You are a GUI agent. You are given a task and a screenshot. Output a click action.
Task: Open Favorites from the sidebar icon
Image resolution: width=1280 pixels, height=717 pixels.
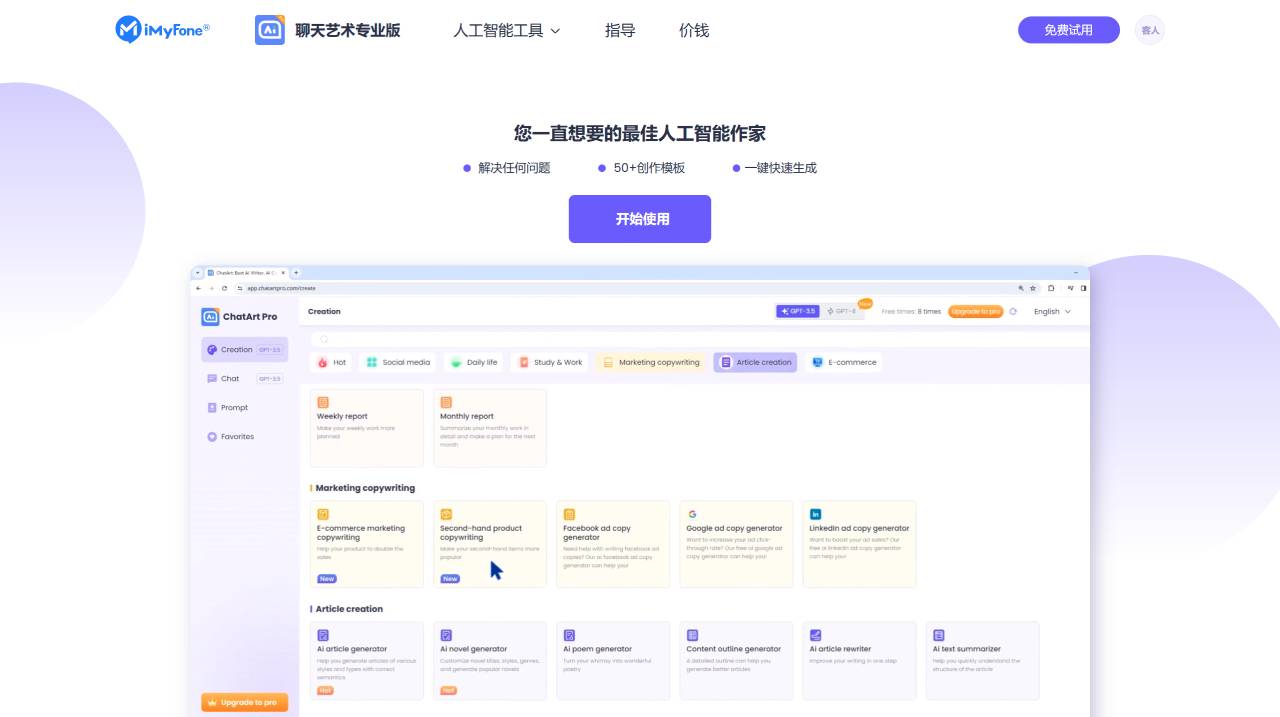pos(211,436)
